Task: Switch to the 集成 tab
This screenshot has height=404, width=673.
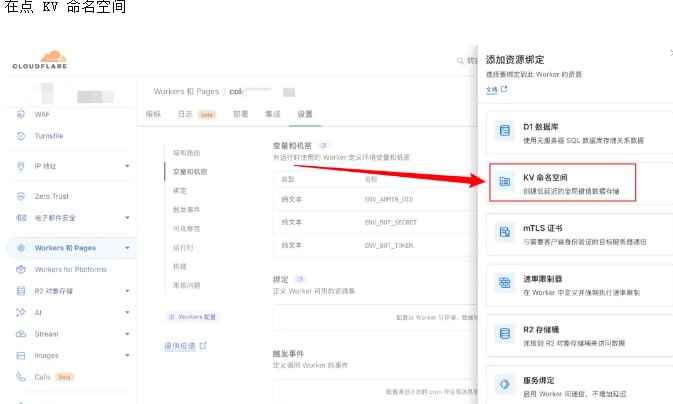Action: (x=273, y=114)
